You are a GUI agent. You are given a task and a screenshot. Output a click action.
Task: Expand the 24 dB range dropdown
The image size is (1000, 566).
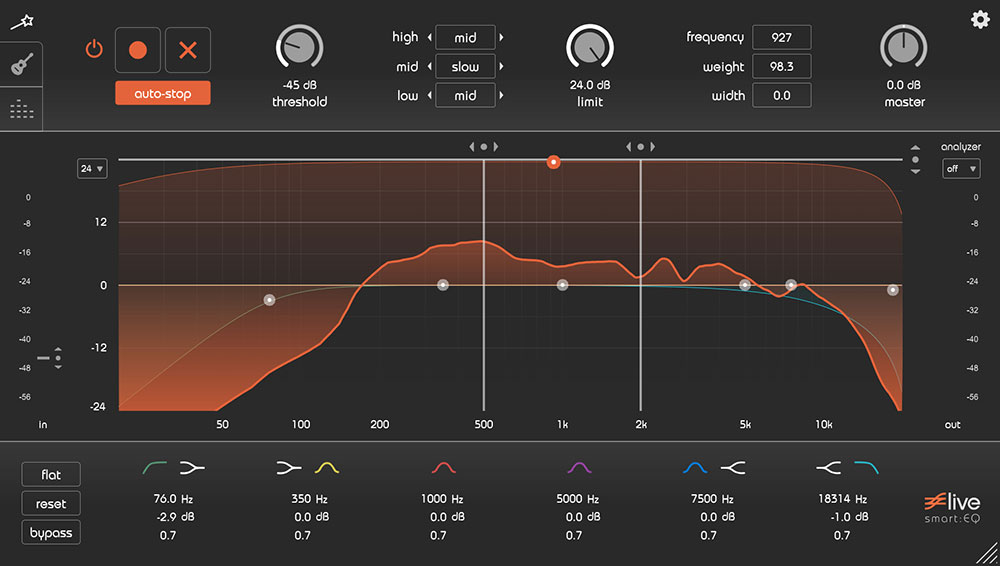pyautogui.click(x=92, y=169)
